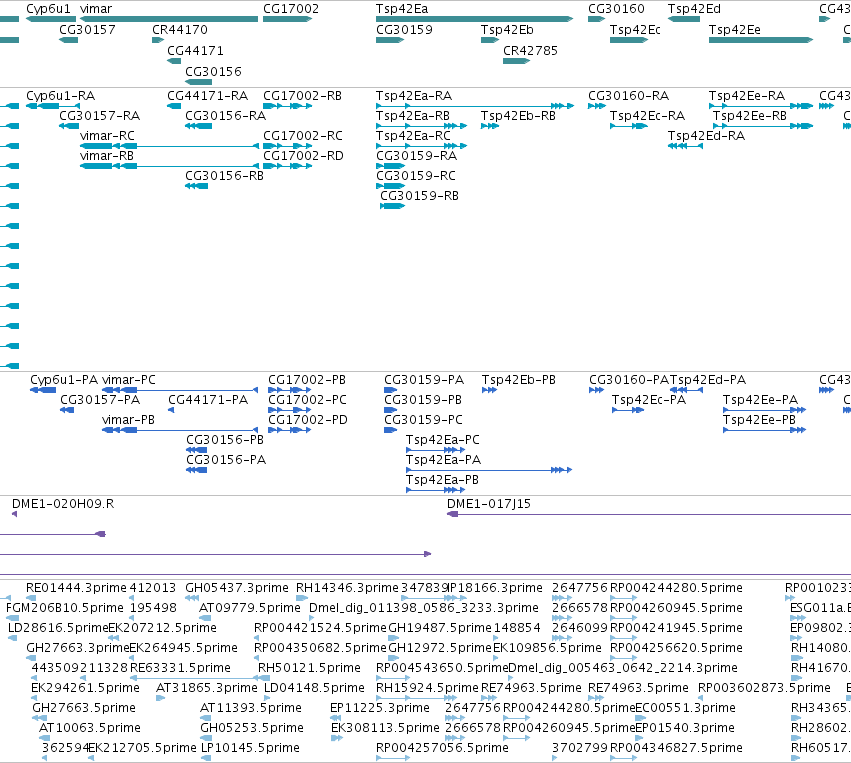This screenshot has height=763, width=851.
Task: Select the CG30157-RA transcript label
Action: [x=99, y=116]
